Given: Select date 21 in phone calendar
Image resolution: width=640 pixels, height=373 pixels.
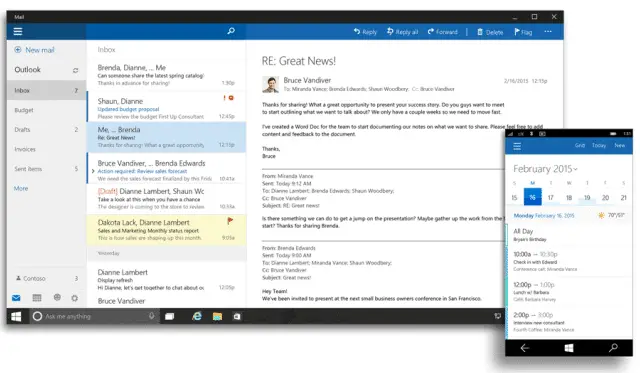Looking at the screenshot, I should point(624,198).
